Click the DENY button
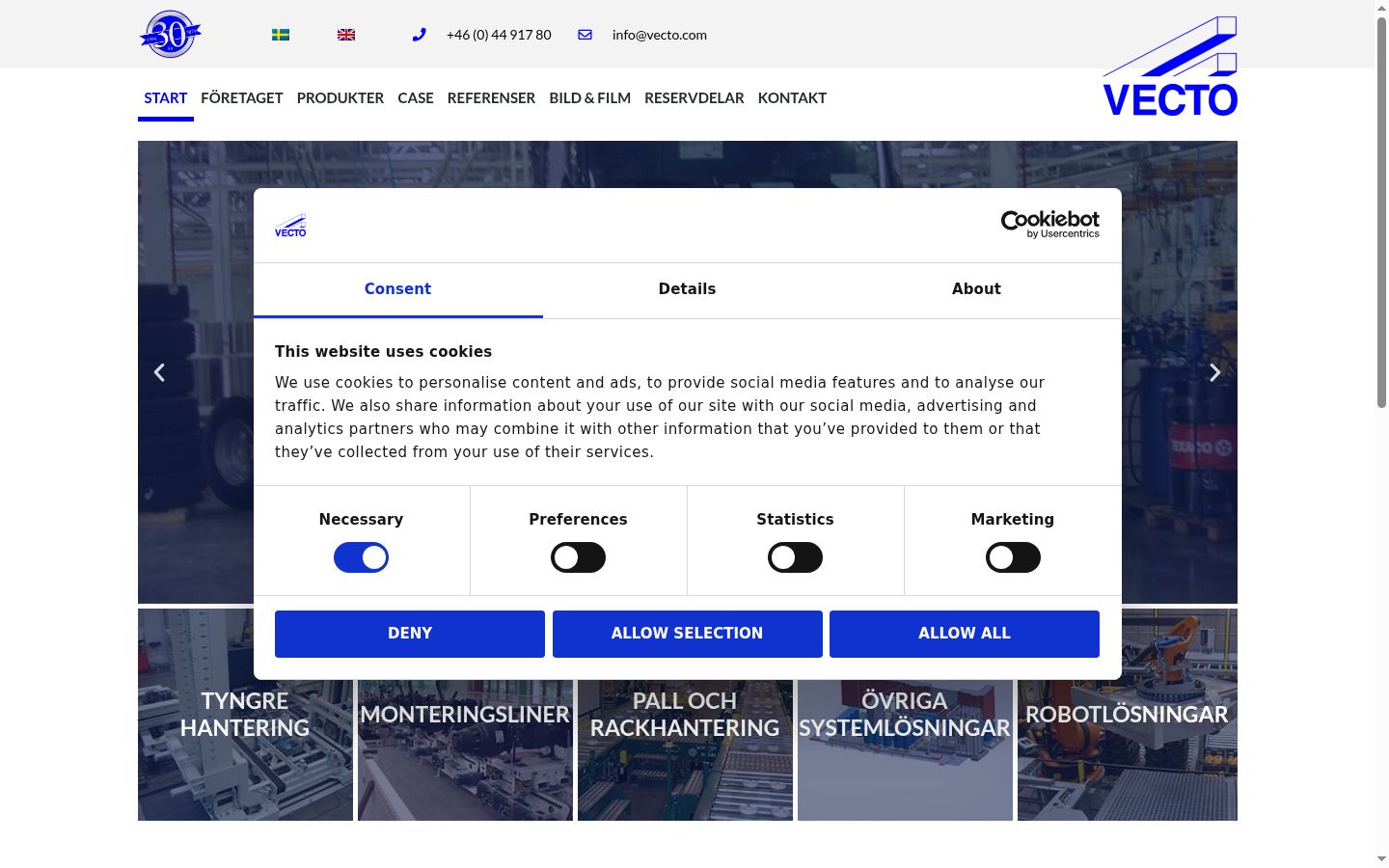 410,634
